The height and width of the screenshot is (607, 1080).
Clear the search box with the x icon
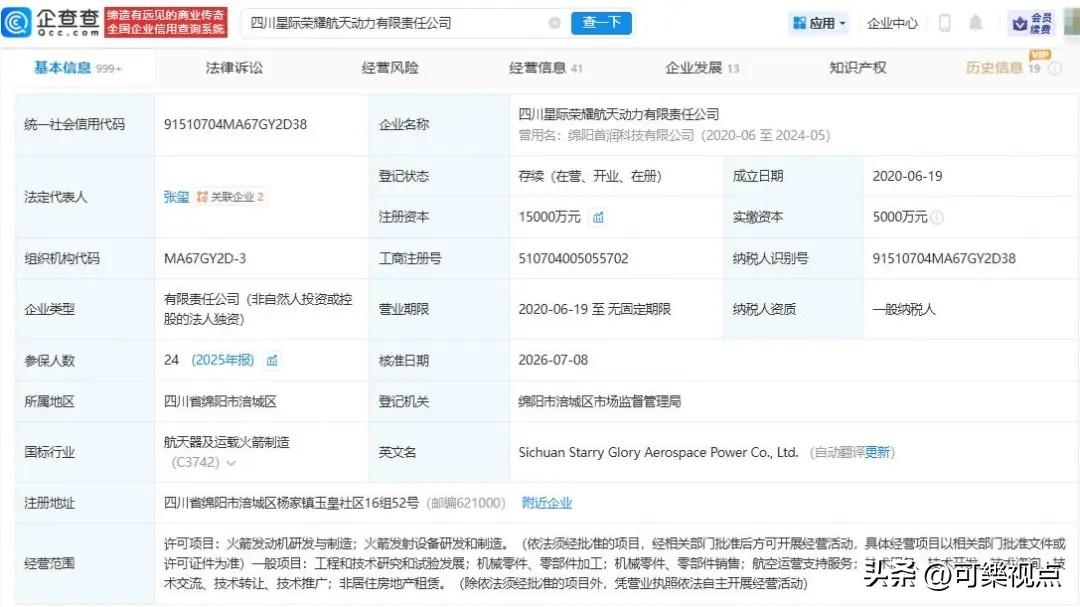(x=554, y=23)
